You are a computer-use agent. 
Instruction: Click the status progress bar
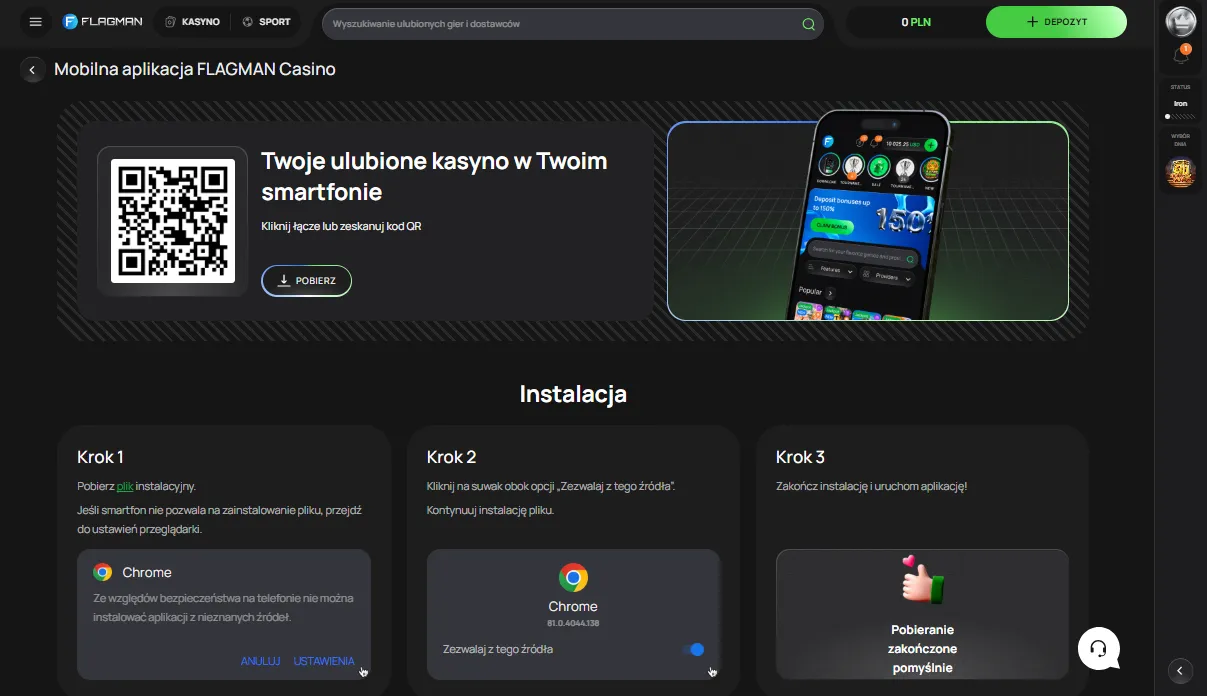(1181, 116)
